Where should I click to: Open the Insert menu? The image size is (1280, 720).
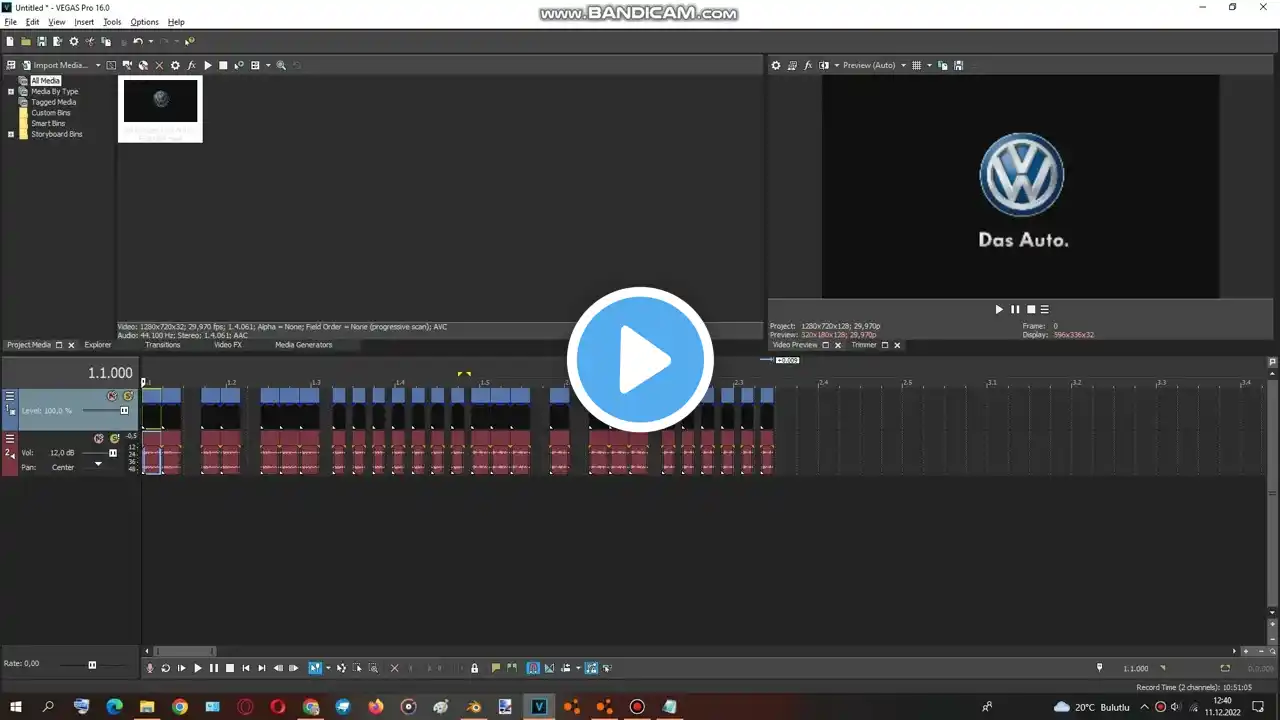pos(84,22)
